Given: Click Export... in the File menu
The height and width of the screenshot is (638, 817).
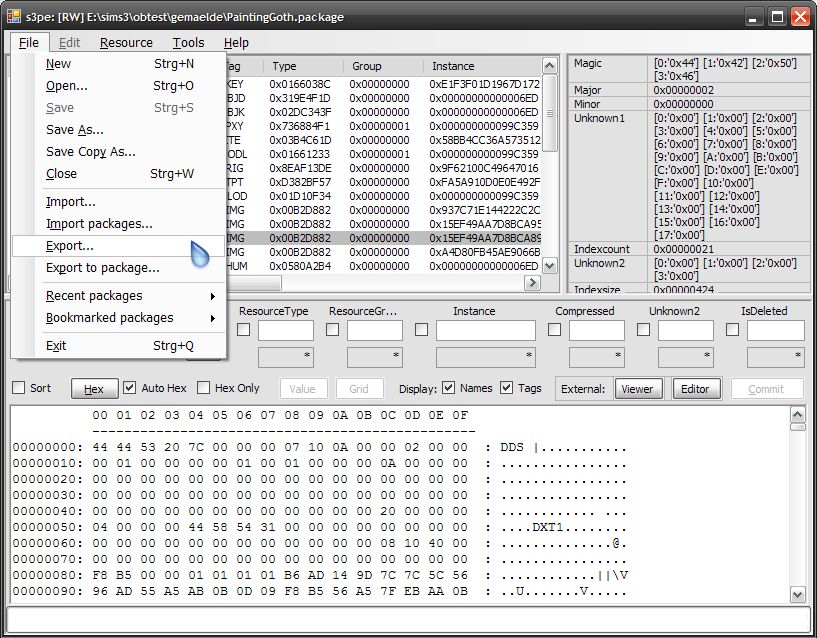Looking at the screenshot, I should click(x=70, y=246).
